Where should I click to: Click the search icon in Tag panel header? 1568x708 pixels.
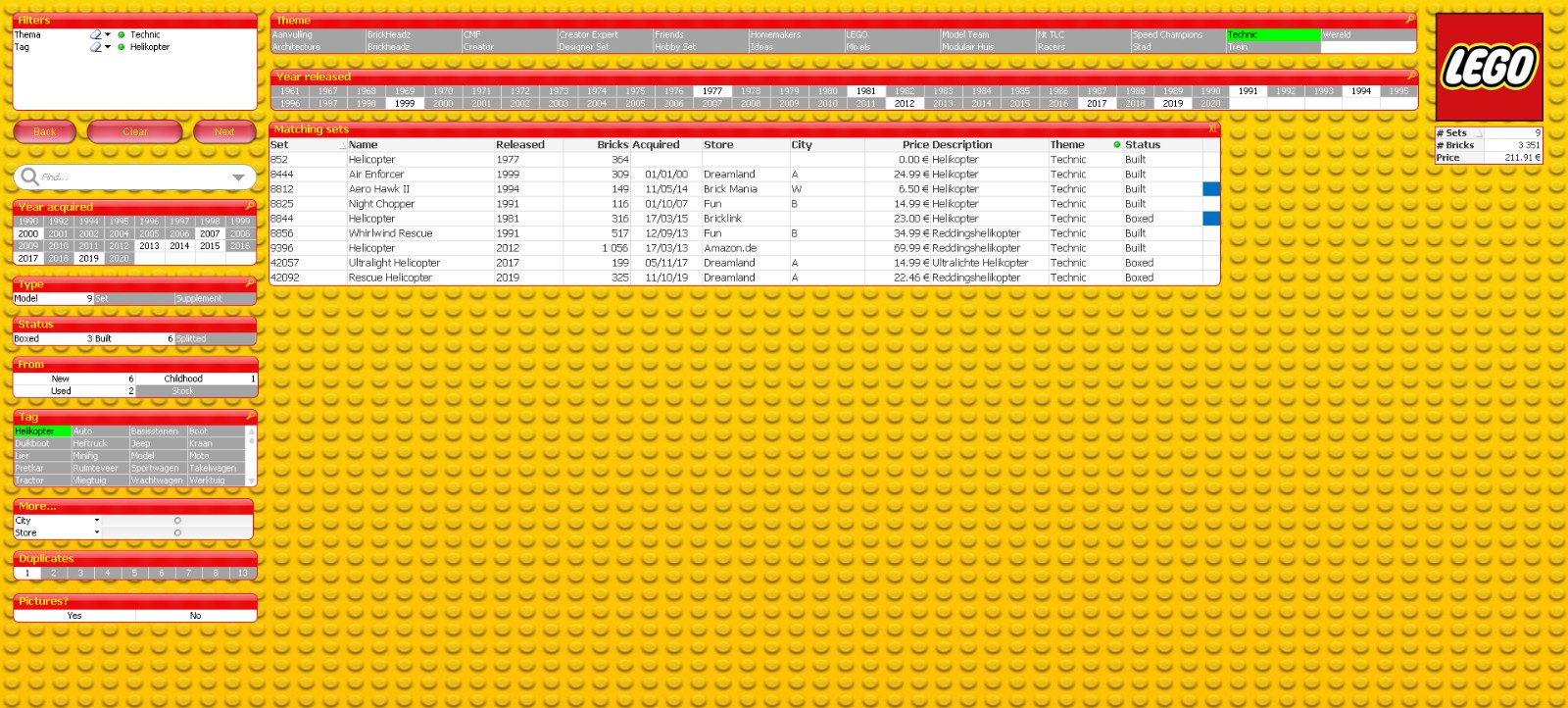point(250,417)
